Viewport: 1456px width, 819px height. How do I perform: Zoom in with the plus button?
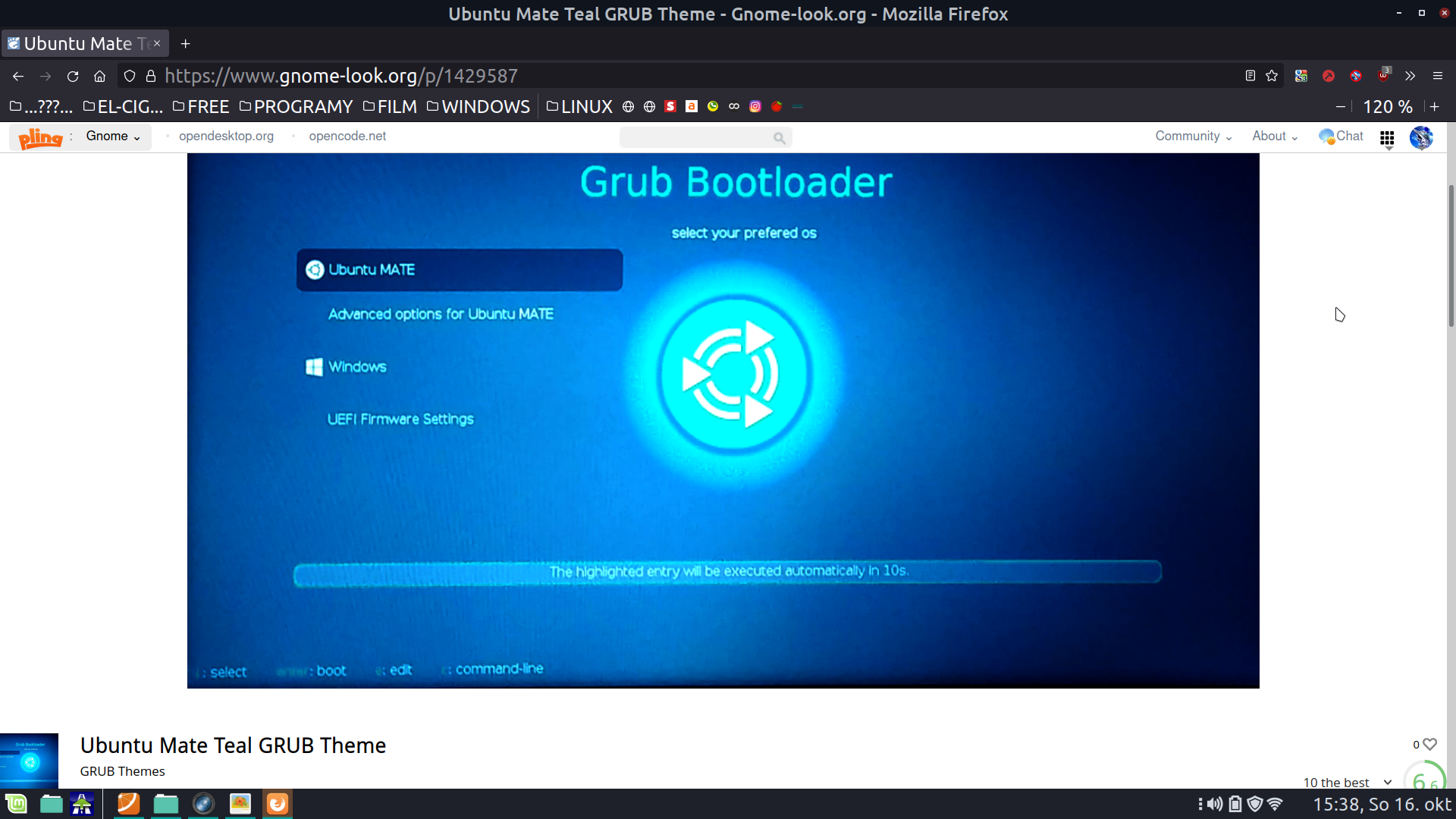1434,107
